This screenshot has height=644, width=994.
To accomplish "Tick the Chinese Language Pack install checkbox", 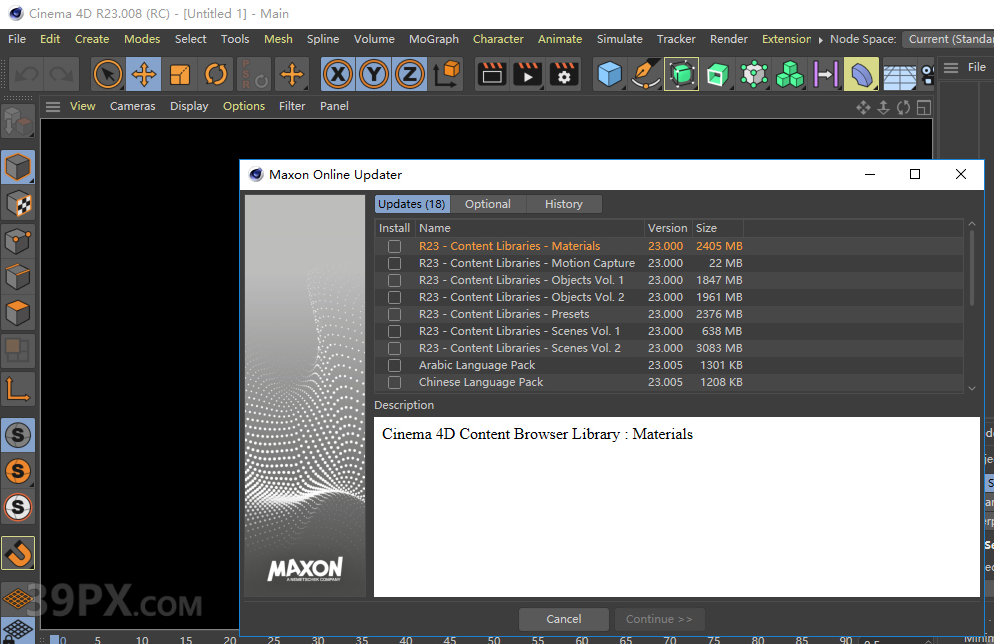I will [x=395, y=382].
